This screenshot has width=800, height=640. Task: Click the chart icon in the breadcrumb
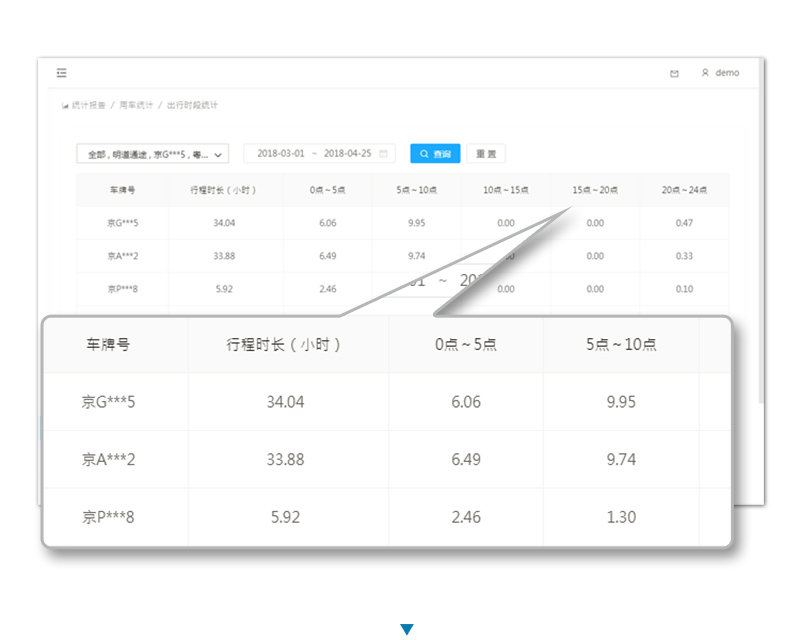click(x=65, y=105)
